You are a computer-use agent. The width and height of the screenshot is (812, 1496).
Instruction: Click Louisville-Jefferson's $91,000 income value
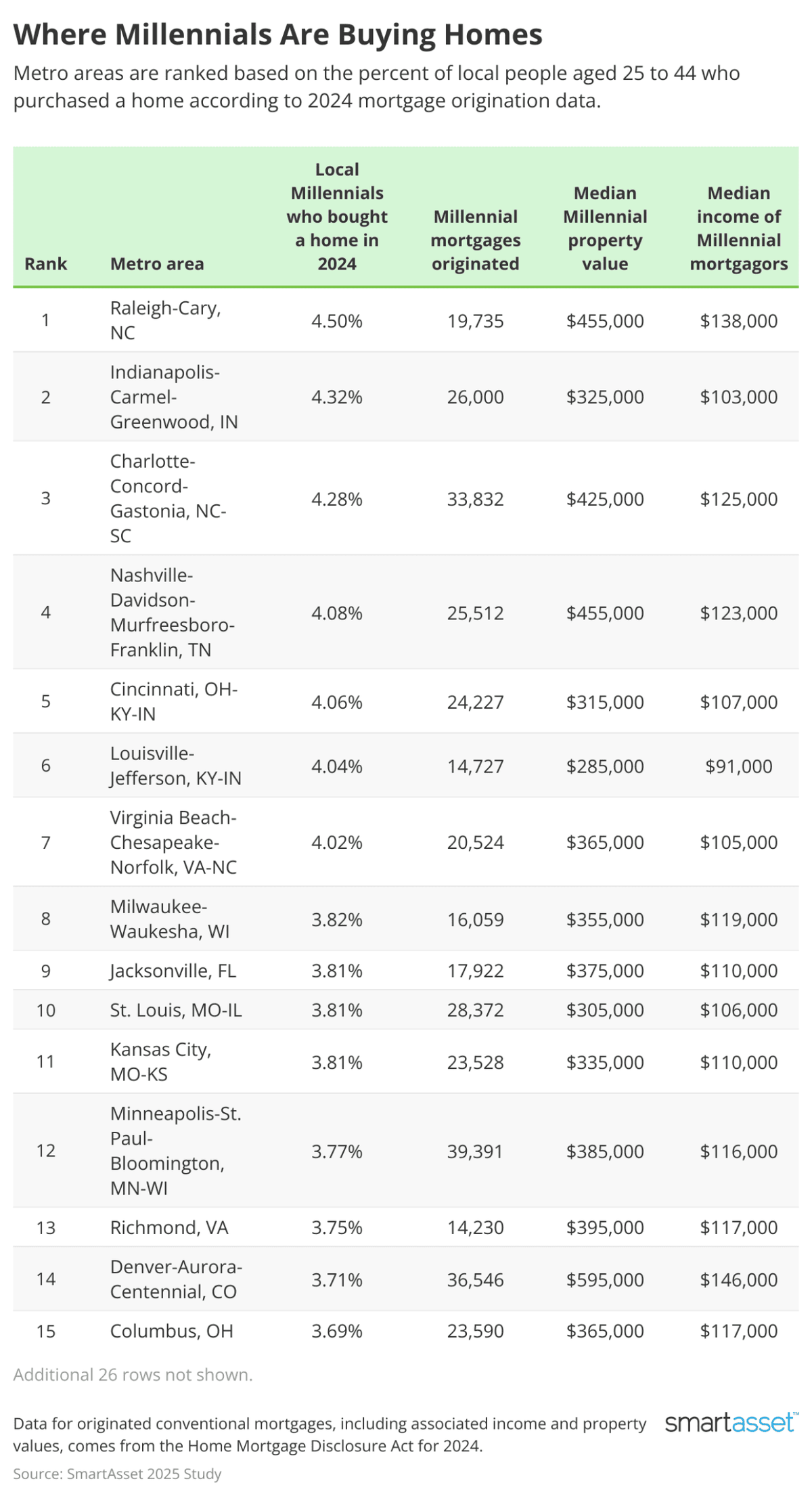pos(739,766)
